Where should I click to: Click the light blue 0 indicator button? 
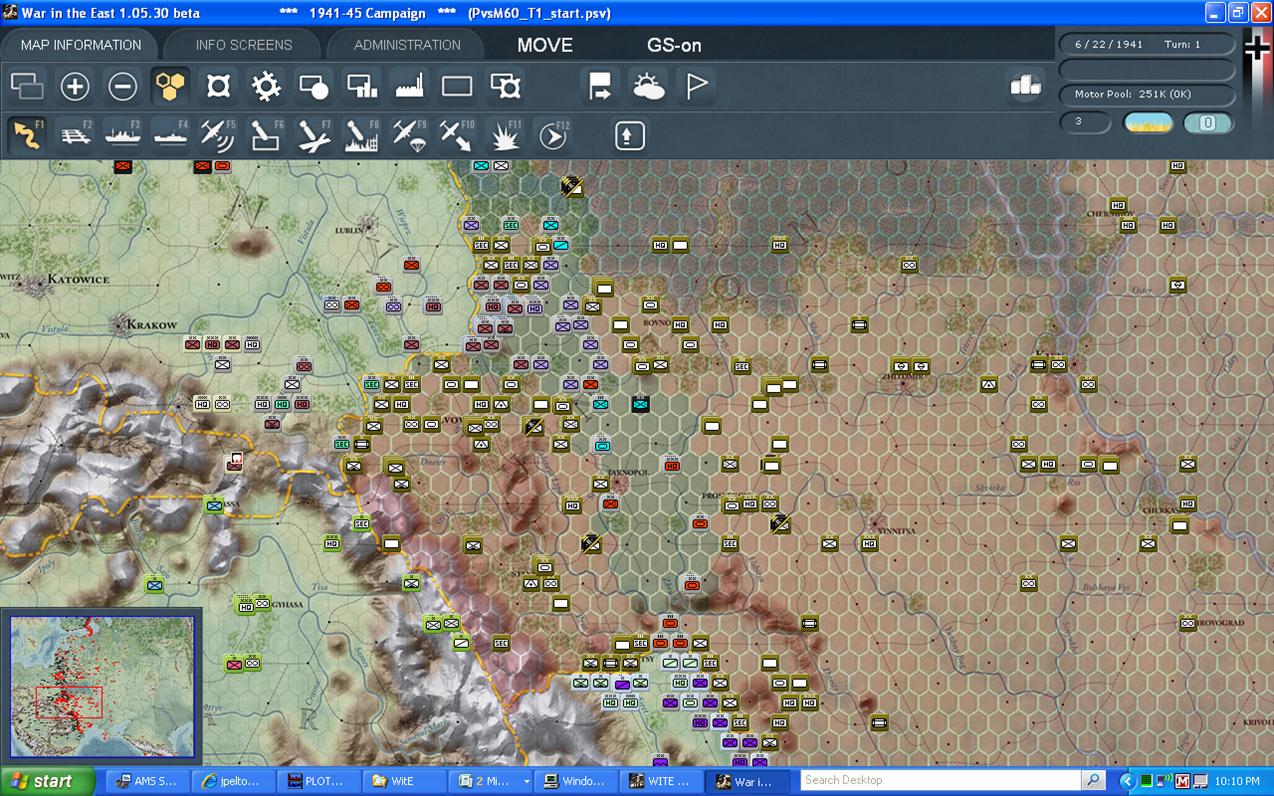1207,123
